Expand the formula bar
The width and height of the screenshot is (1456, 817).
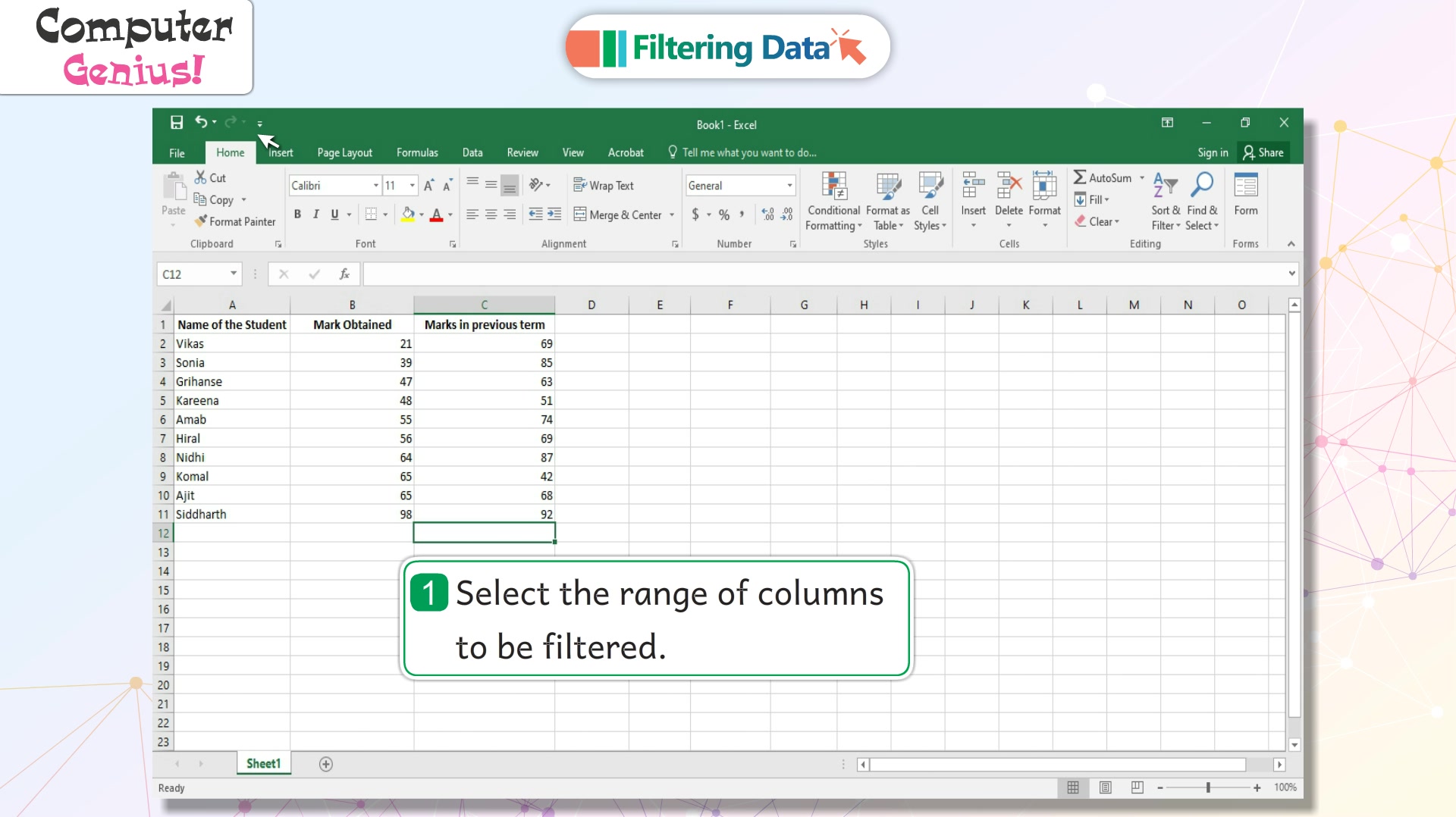tap(1291, 274)
